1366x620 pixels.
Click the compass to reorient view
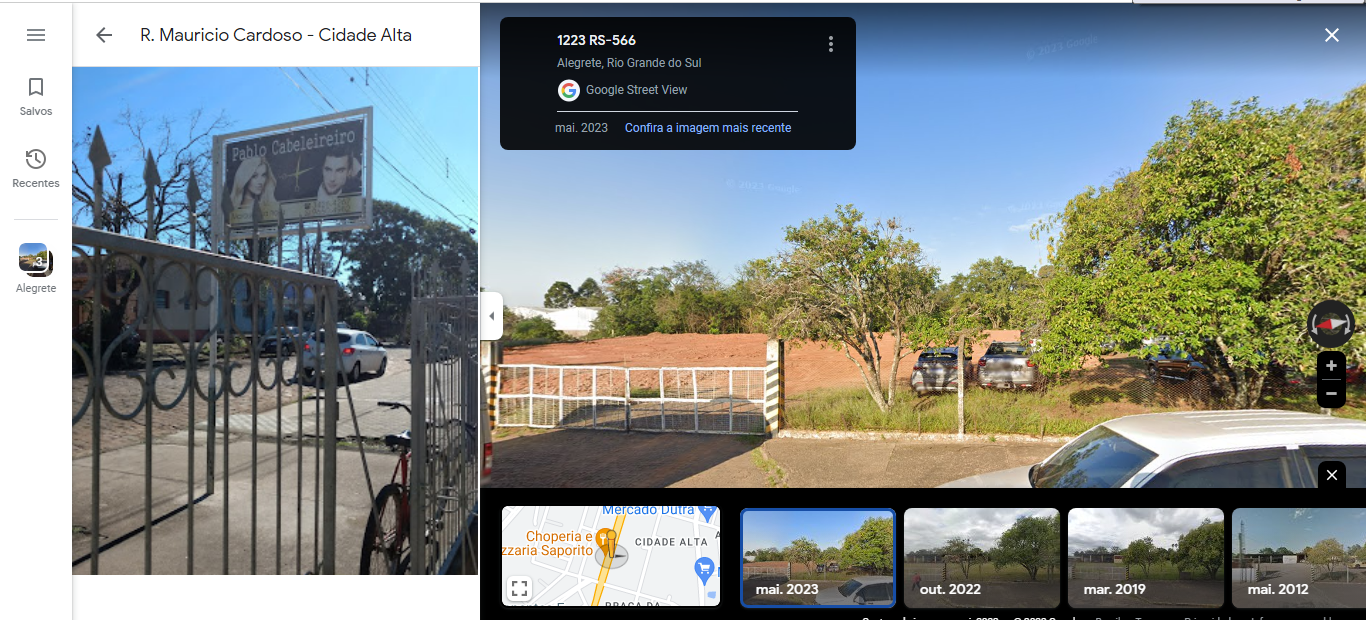click(1331, 324)
